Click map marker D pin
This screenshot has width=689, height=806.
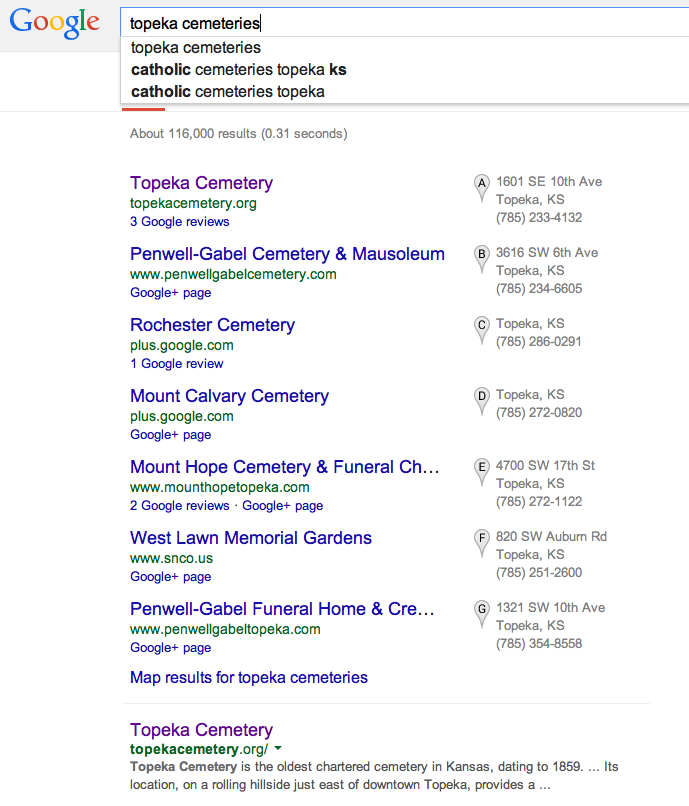tap(482, 397)
